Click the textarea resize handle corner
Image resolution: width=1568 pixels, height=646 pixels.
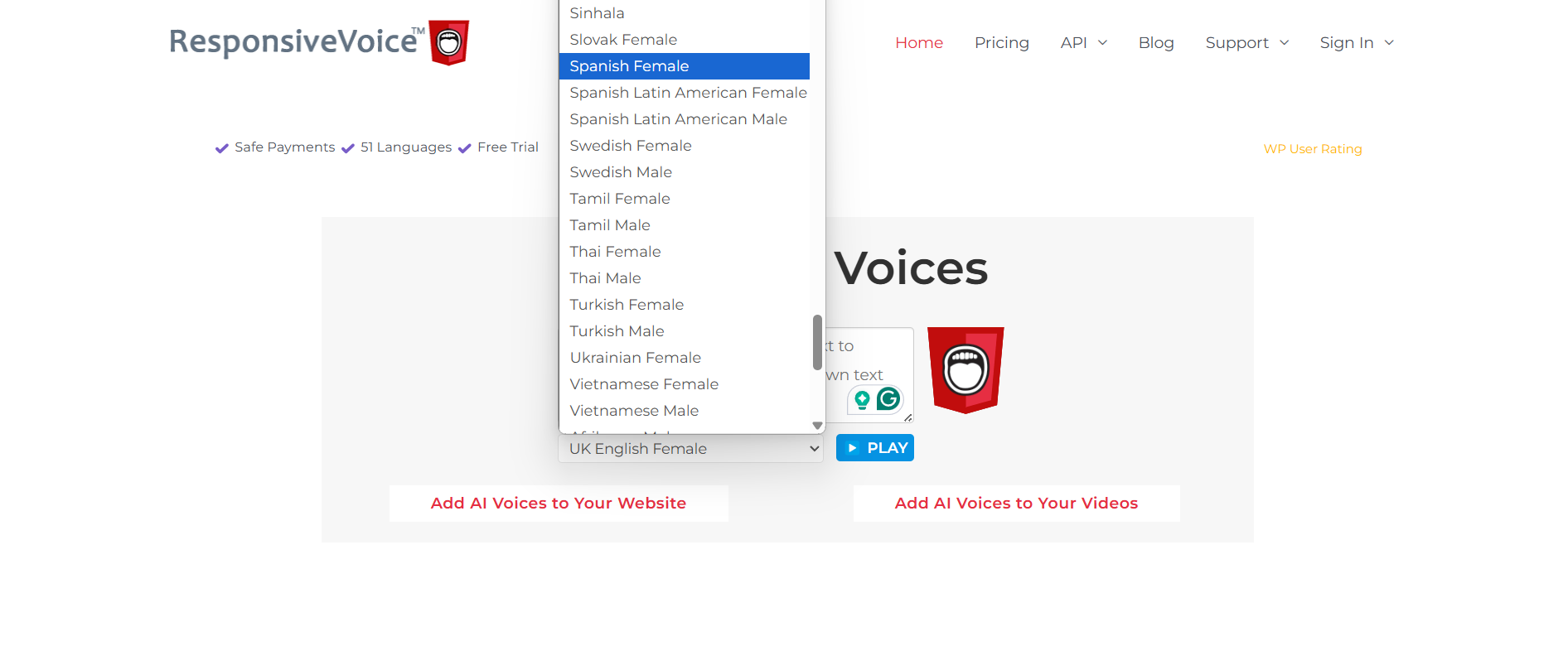908,417
